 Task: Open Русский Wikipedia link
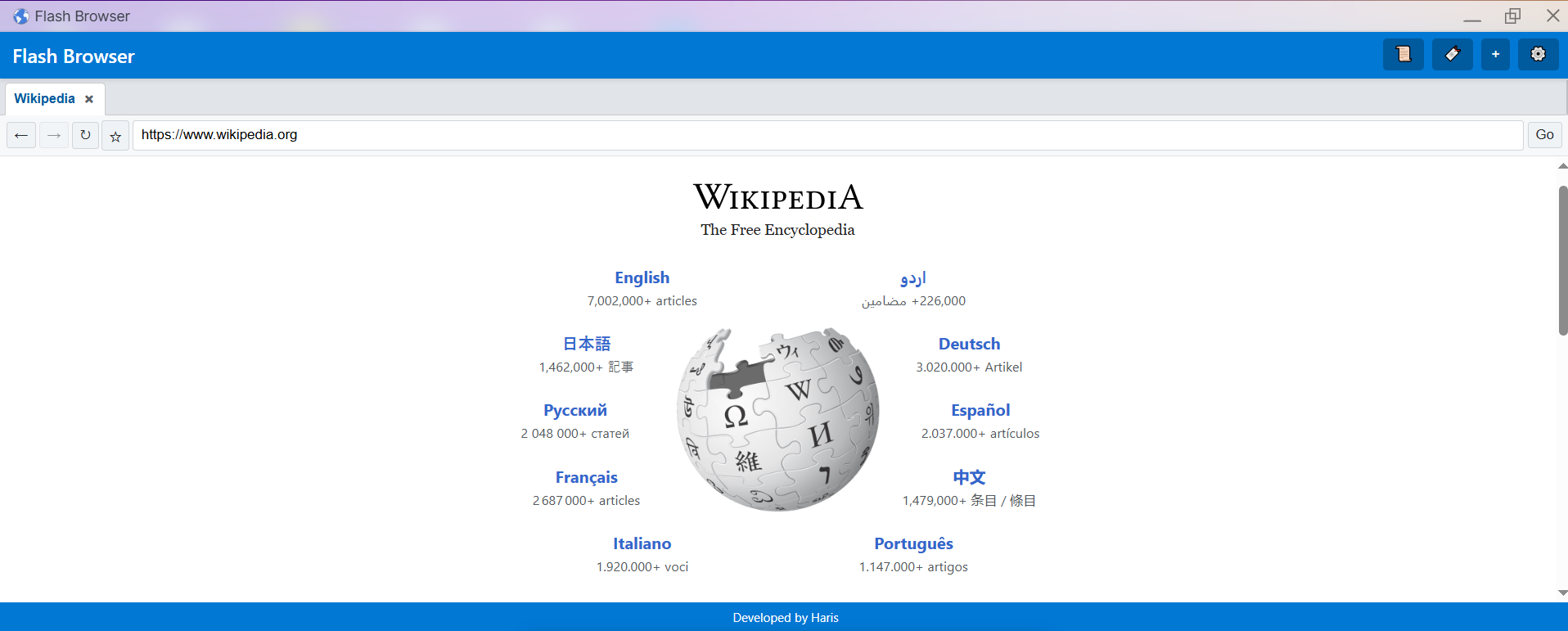click(x=575, y=411)
